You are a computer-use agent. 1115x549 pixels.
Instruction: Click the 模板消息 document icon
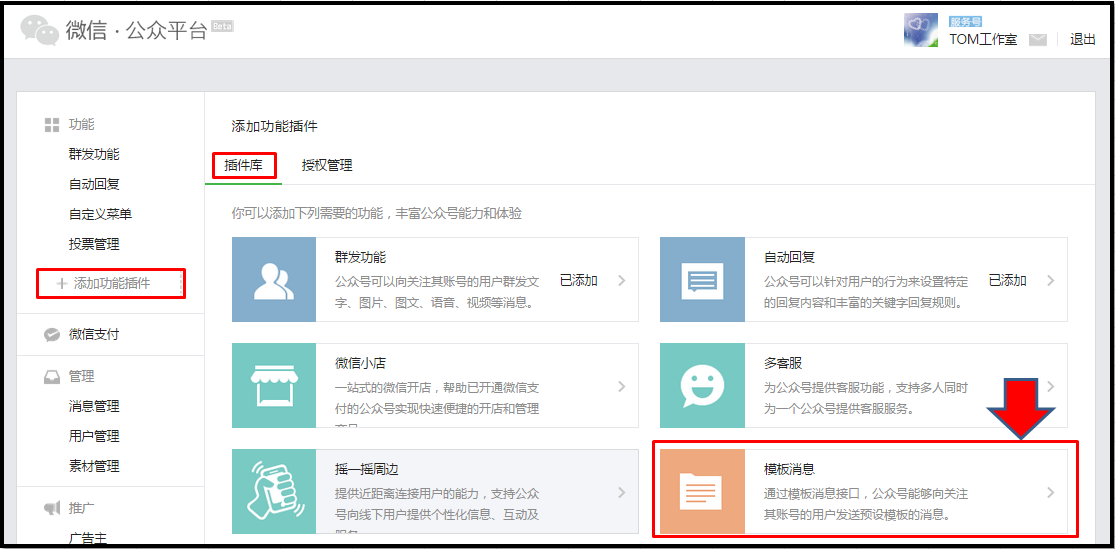[x=702, y=491]
